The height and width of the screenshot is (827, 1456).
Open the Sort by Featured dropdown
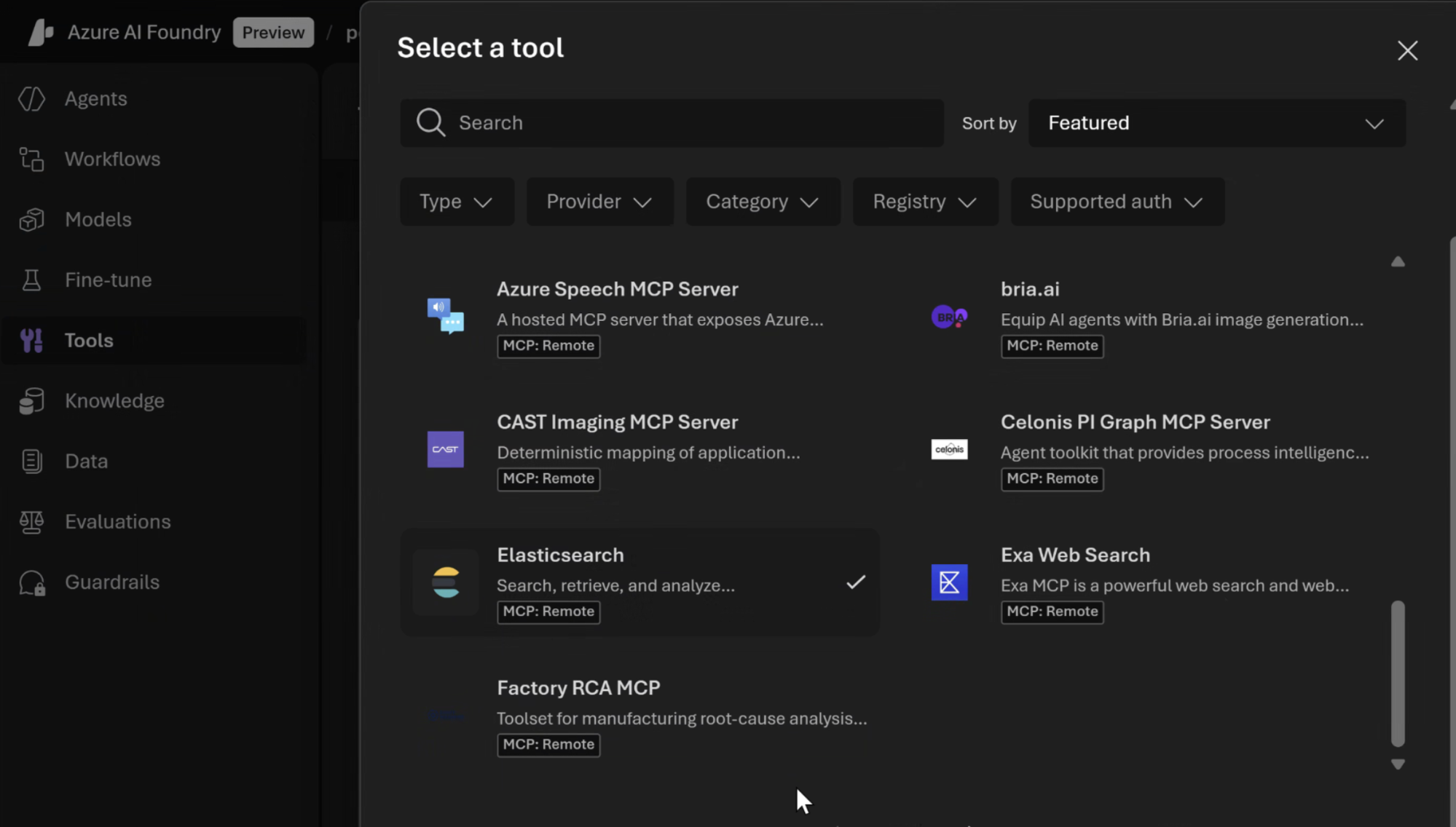coord(1215,123)
